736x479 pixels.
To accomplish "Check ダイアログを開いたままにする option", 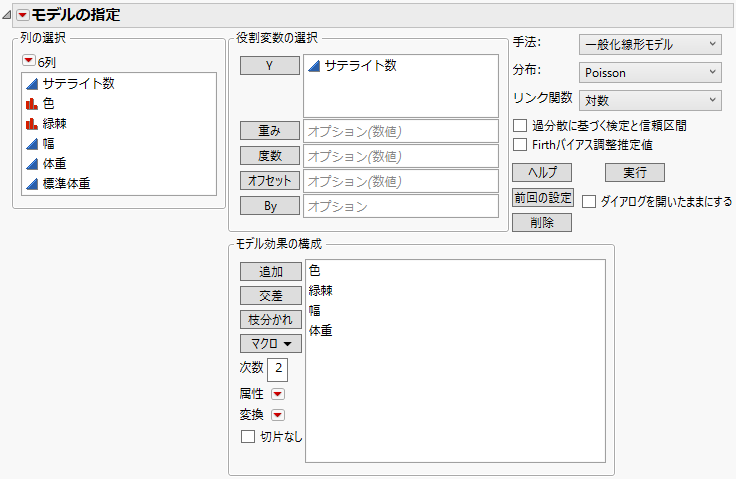I will [x=589, y=201].
